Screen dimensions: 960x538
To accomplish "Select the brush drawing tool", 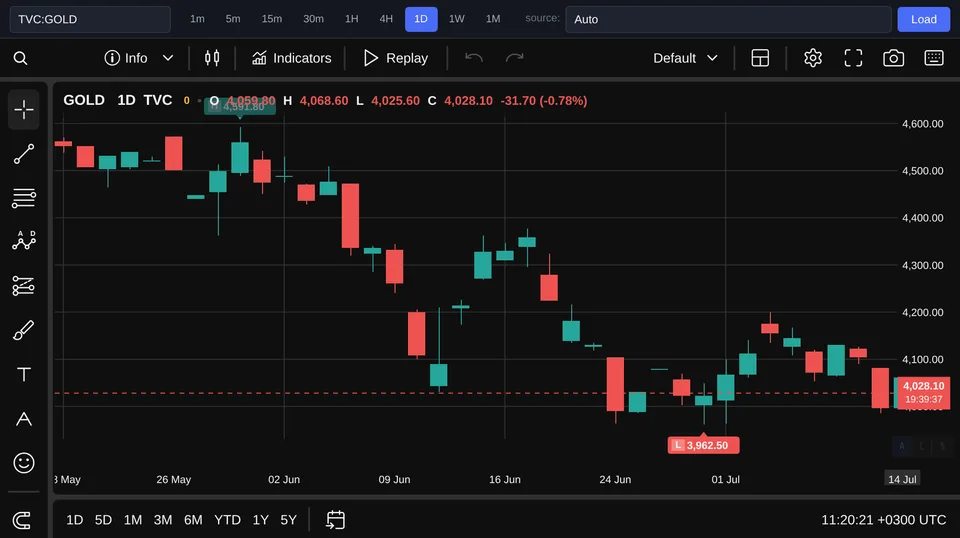I will 24,331.
